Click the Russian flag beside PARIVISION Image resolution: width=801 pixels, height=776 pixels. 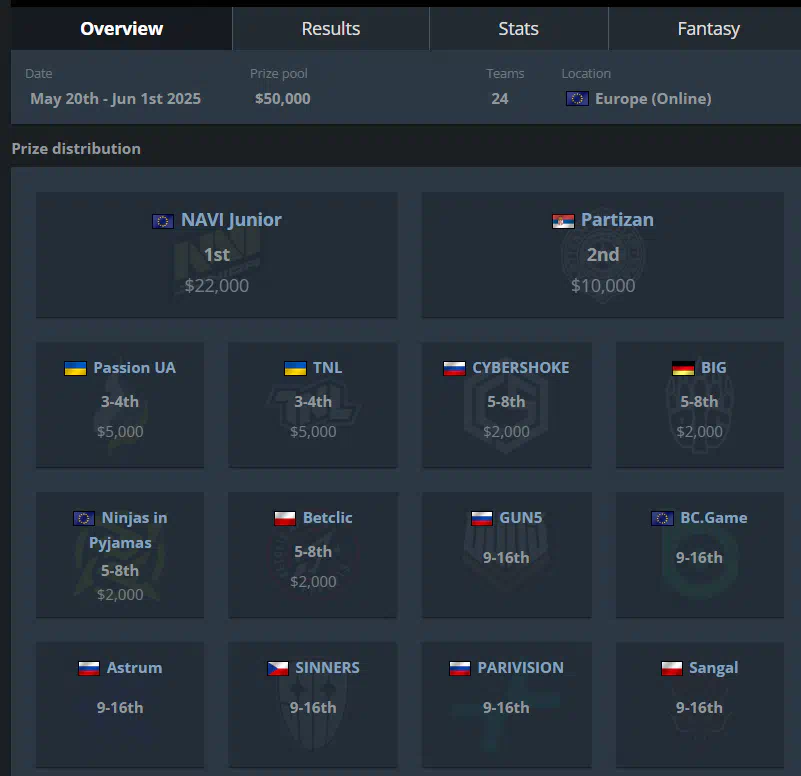click(x=460, y=668)
